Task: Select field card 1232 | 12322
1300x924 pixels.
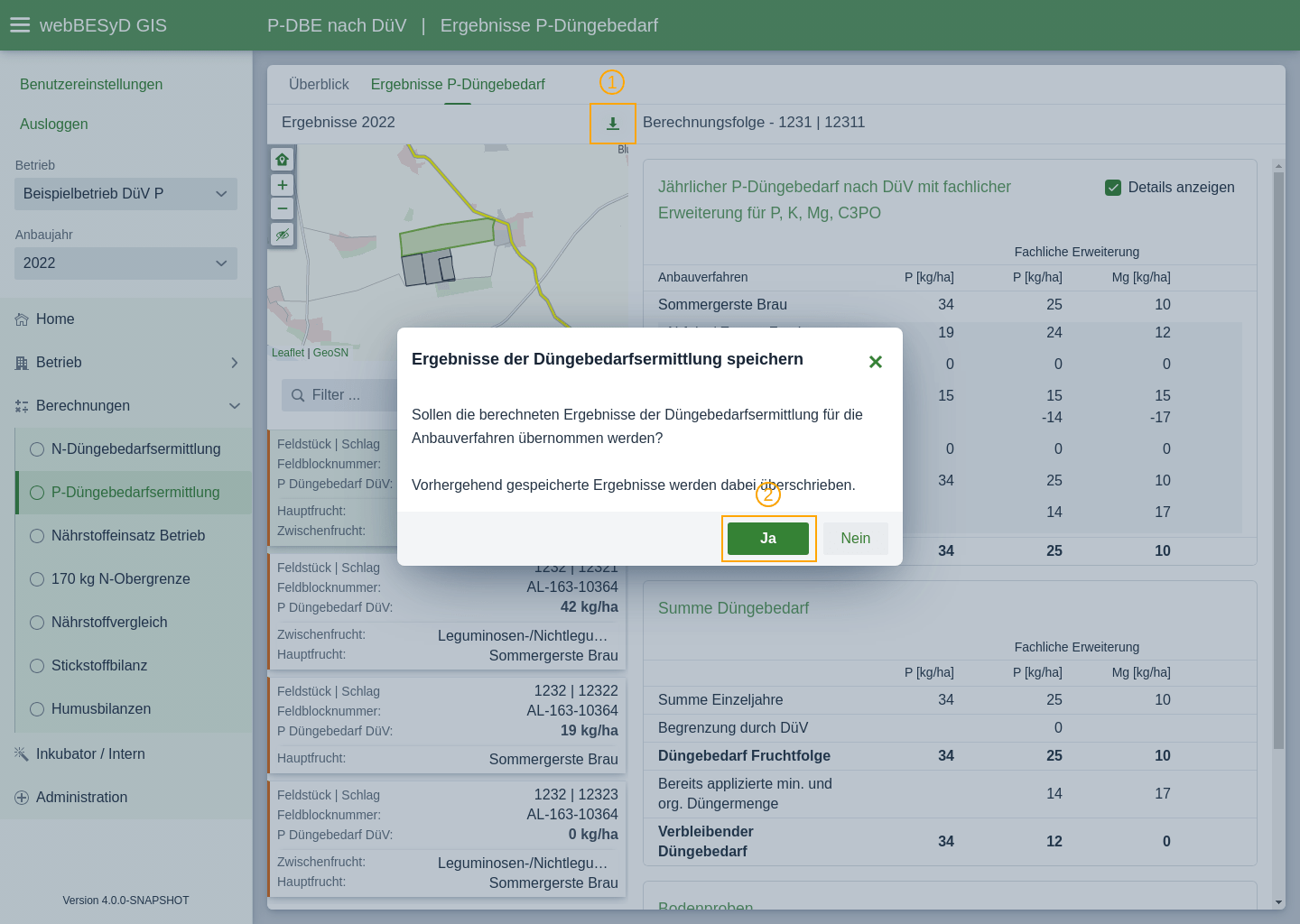Action: tap(448, 725)
